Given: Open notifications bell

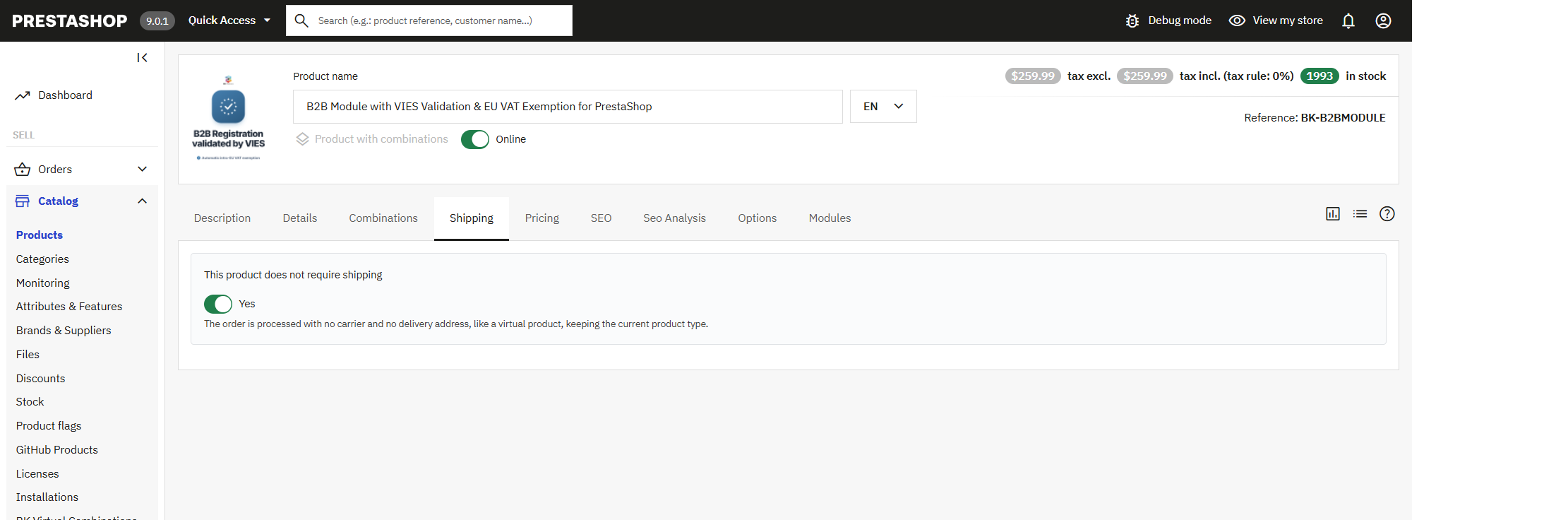Looking at the screenshot, I should pyautogui.click(x=1348, y=20).
